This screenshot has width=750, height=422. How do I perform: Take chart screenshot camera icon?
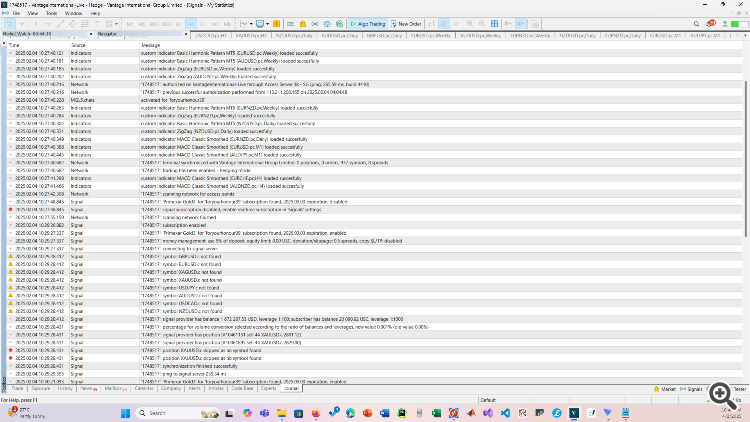535,24
